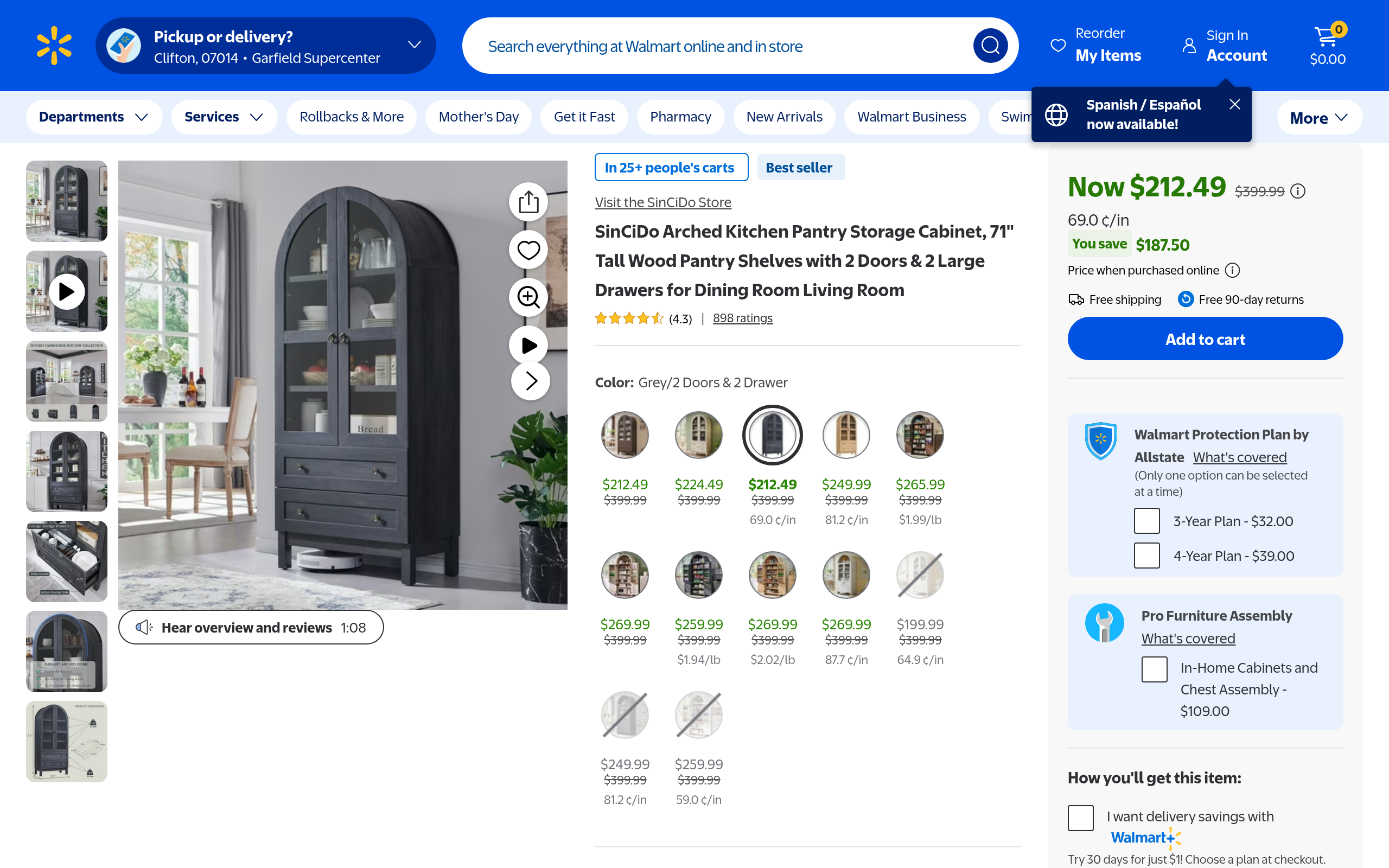Screen dimensions: 1389x868
Task: Add item to favorites with heart icon
Action: coord(528,250)
